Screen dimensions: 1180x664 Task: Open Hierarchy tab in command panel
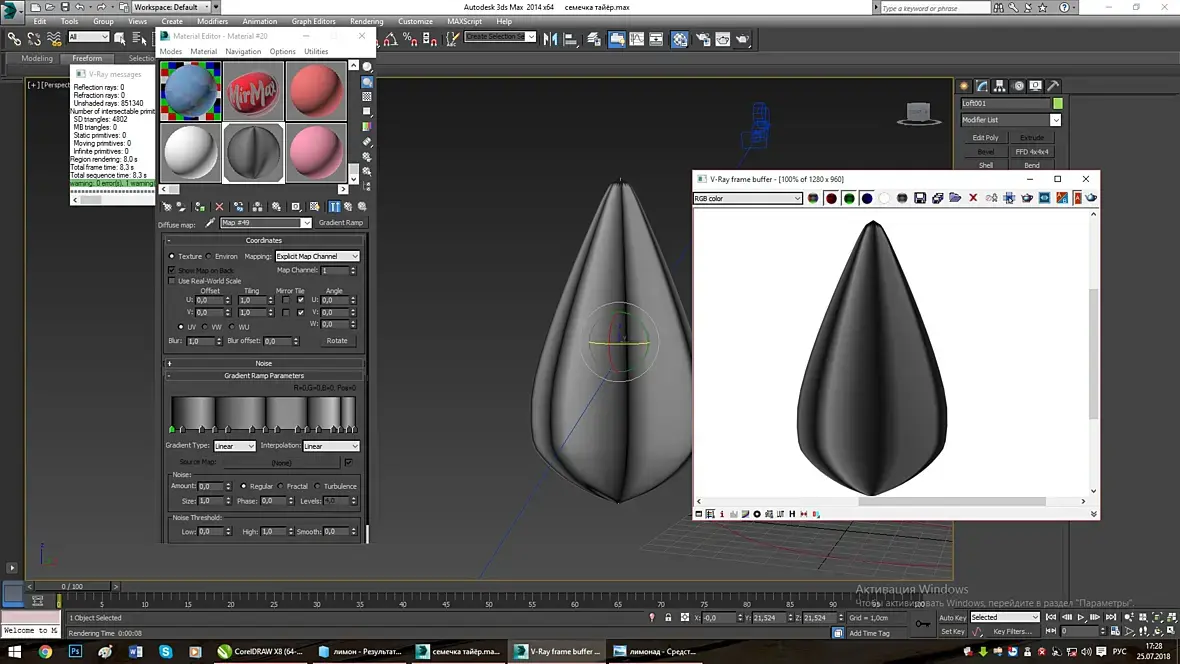[999, 86]
